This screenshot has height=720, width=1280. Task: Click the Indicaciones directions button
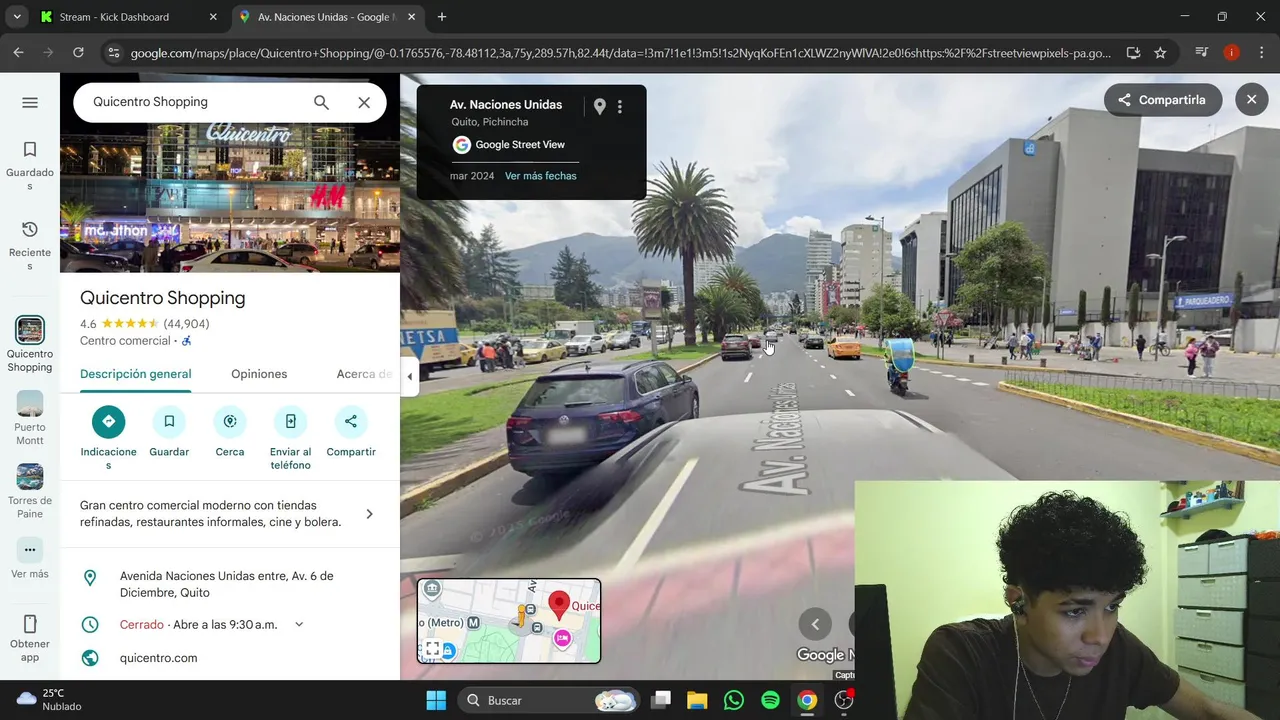pos(109,437)
